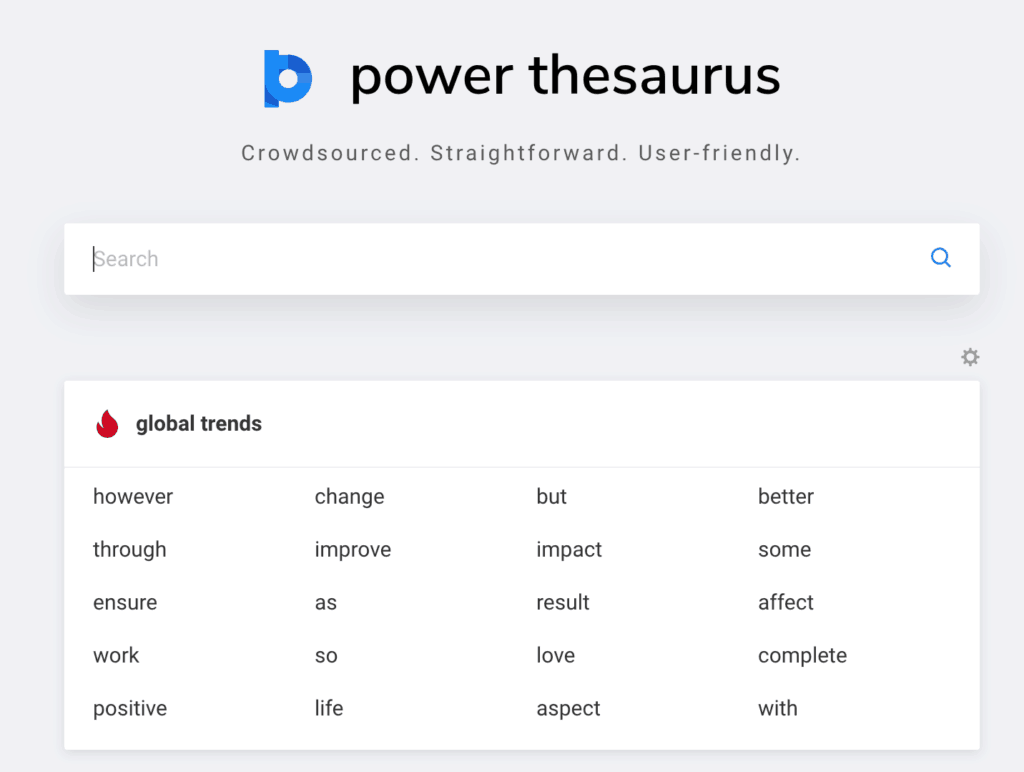This screenshot has height=772, width=1024.
Task: Click inside the Search input box
Action: point(400,258)
